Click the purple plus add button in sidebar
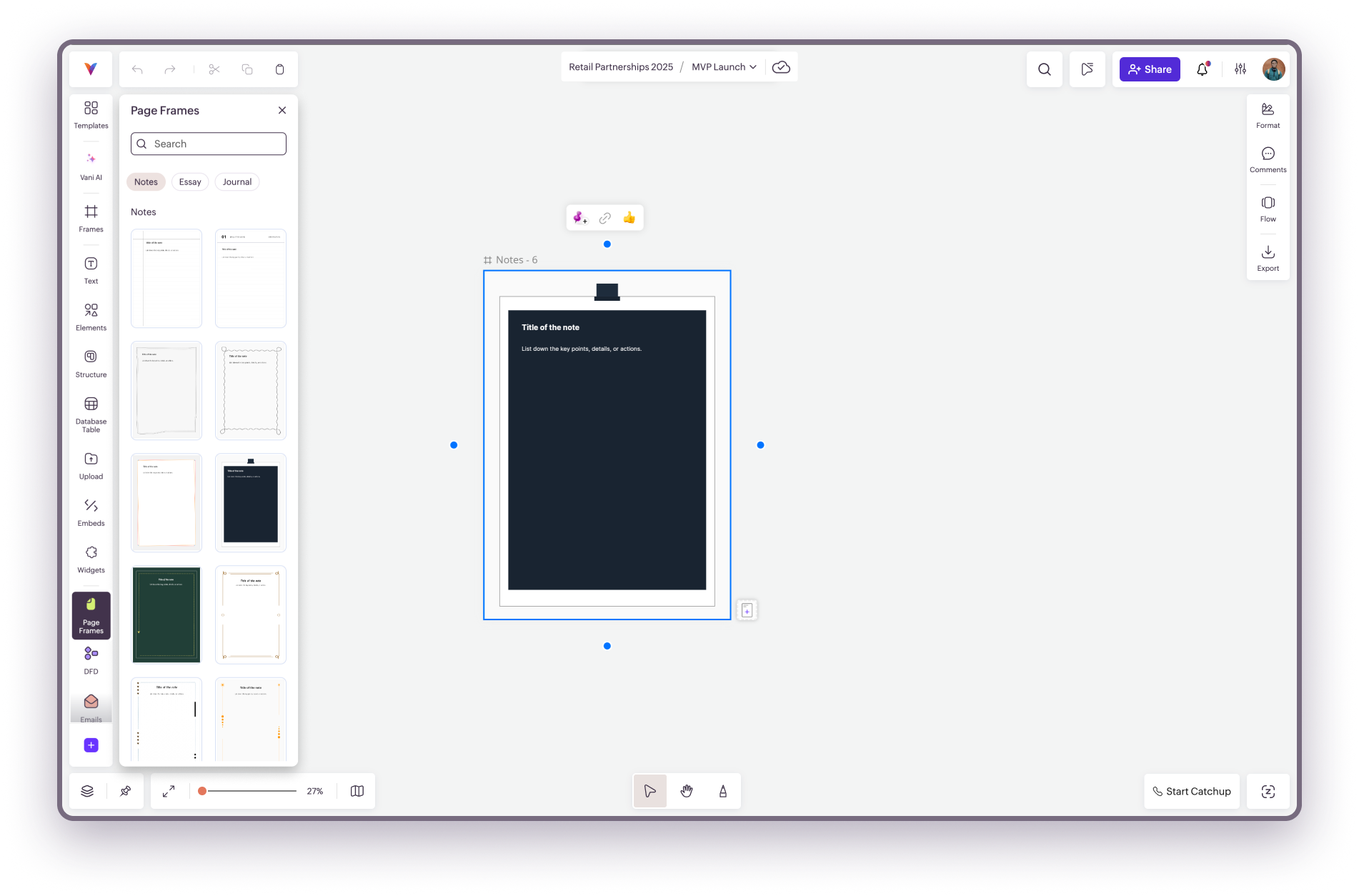The image size is (1359, 896). (x=91, y=745)
